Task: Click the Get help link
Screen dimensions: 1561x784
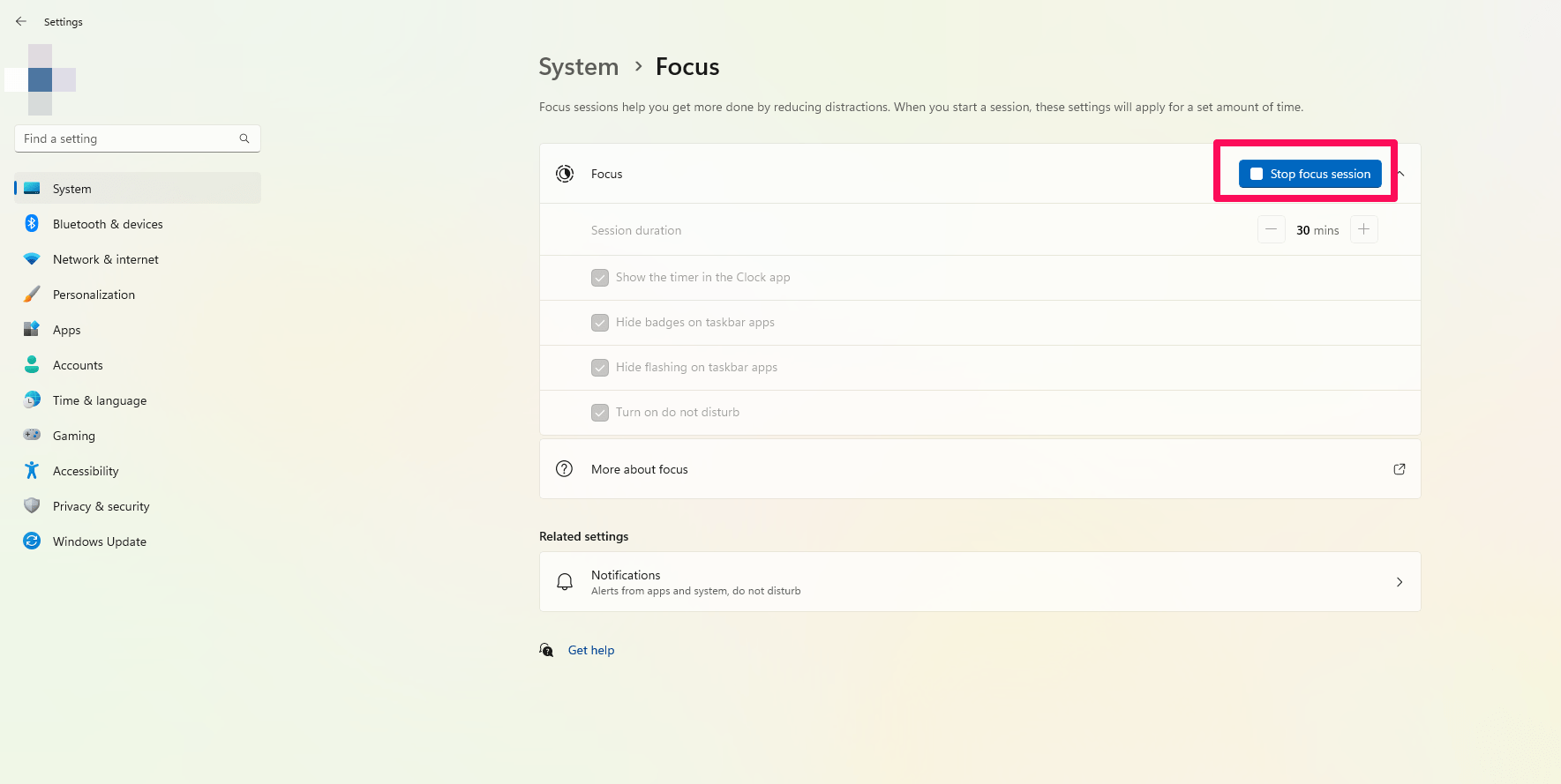Action: [591, 650]
